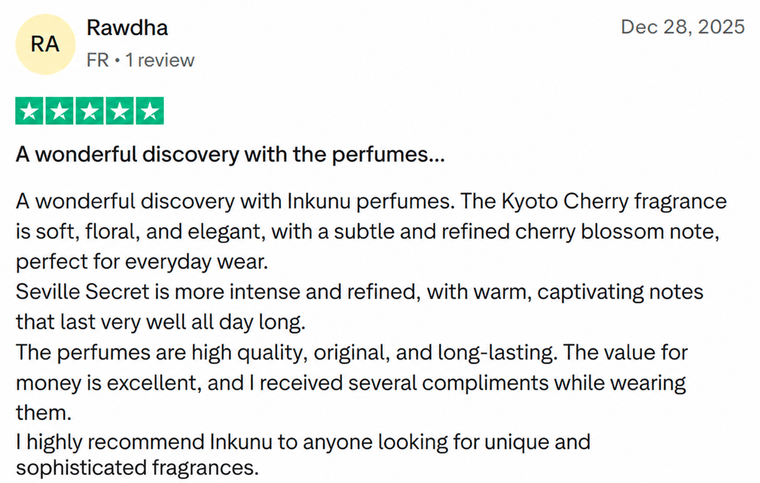Click the words "Inkunu perfumes" in first sentence
This screenshot has height=483, width=760.
pos(368,201)
